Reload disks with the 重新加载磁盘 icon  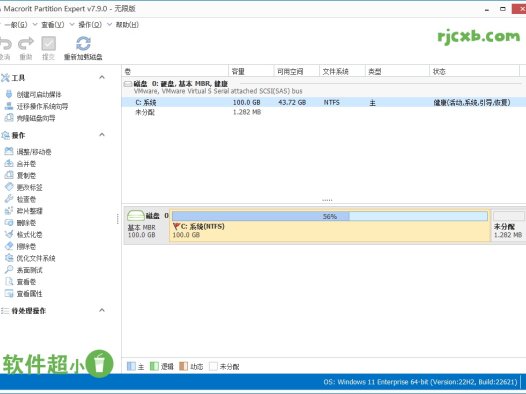pos(83,44)
